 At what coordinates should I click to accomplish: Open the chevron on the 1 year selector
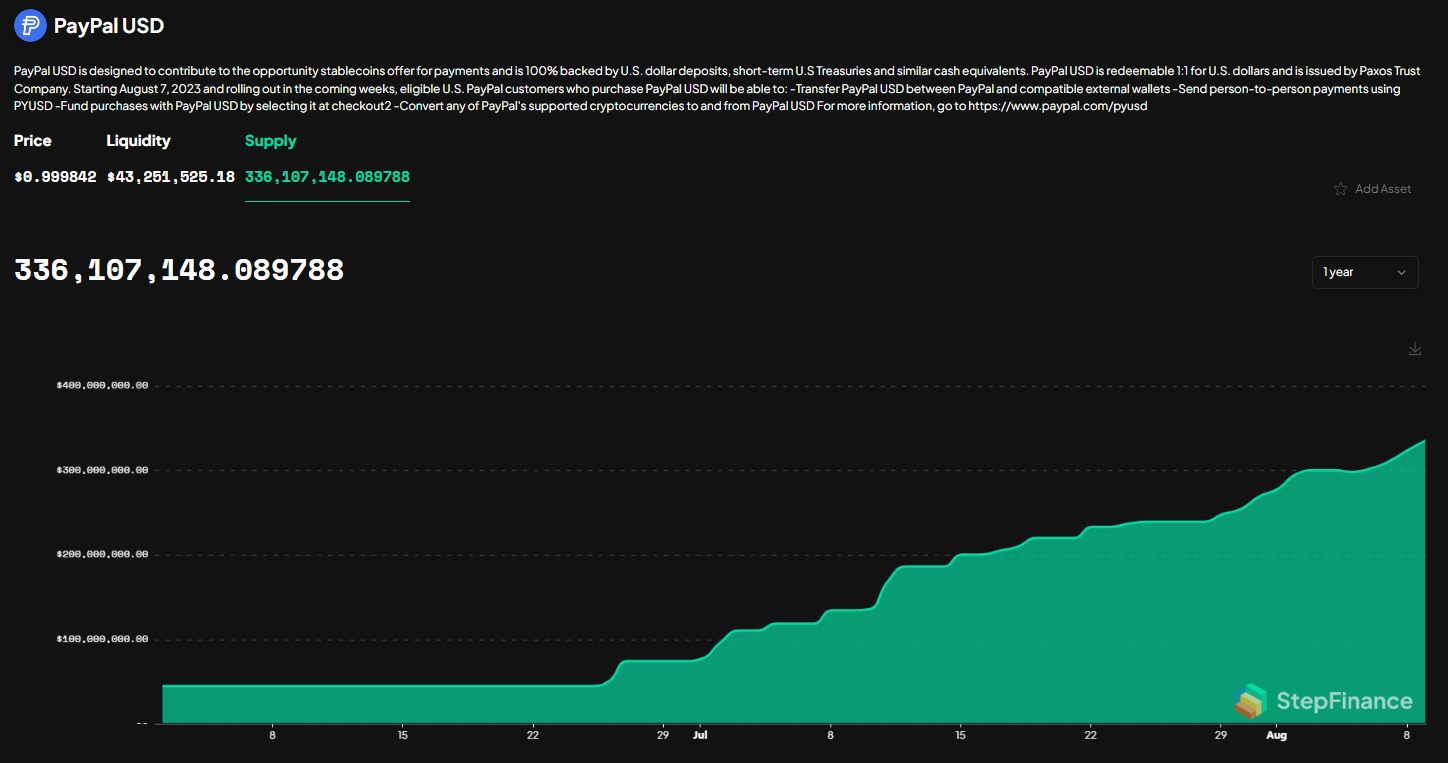click(x=1400, y=271)
